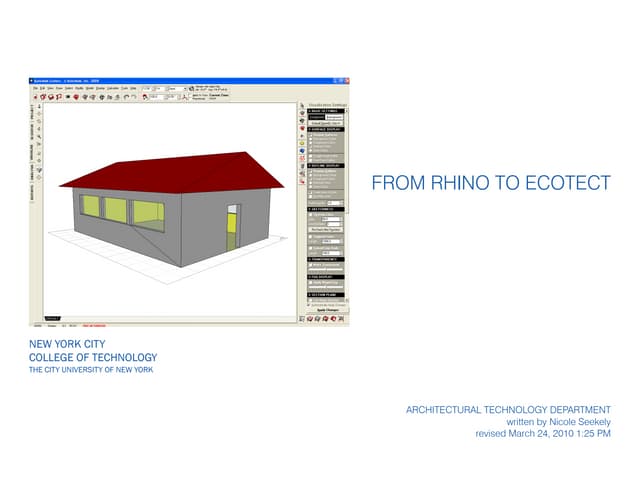640x495 pixels.
Task: Click the Undo arrow in the toolbar
Action: point(126,97)
